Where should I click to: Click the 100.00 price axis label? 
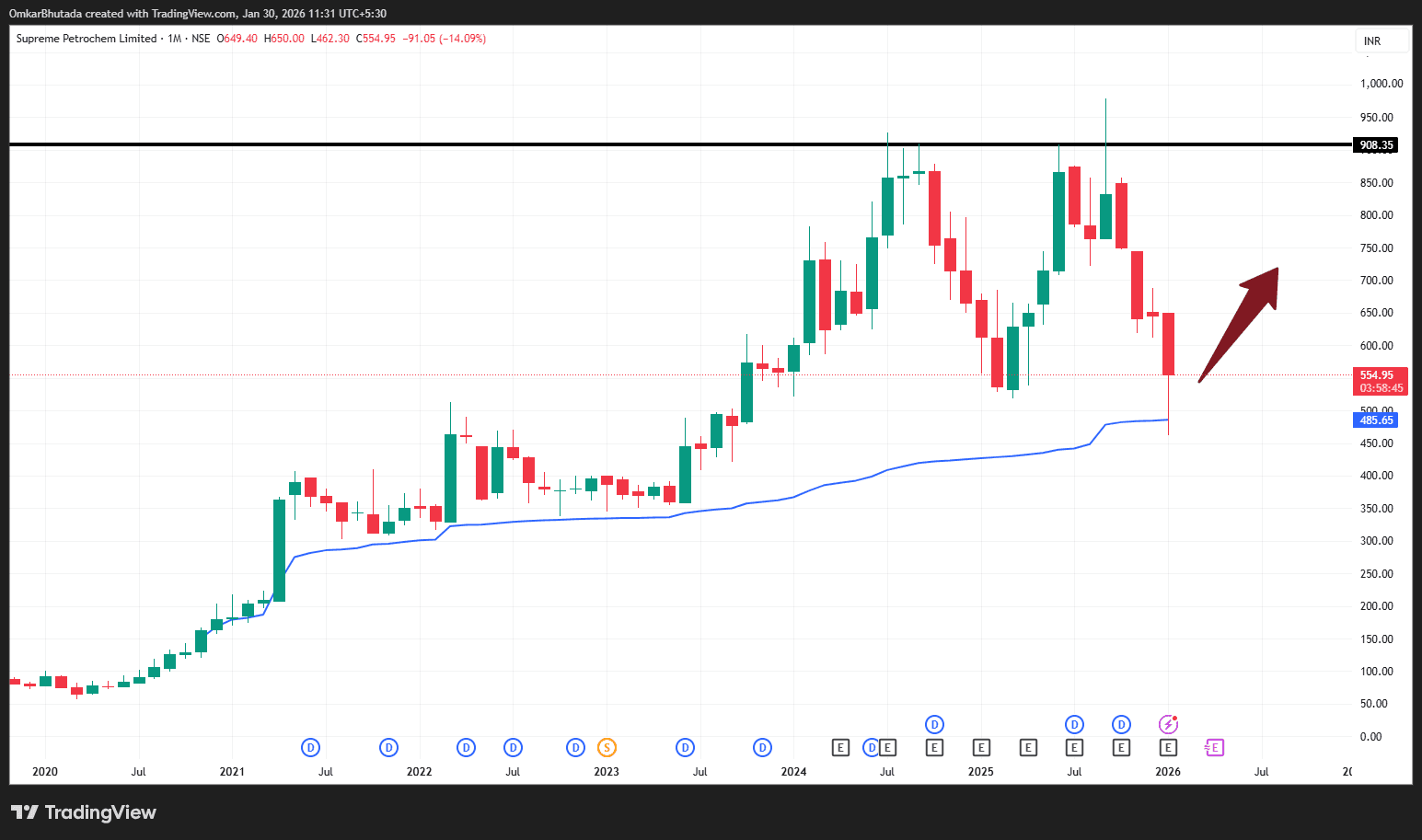[1377, 672]
